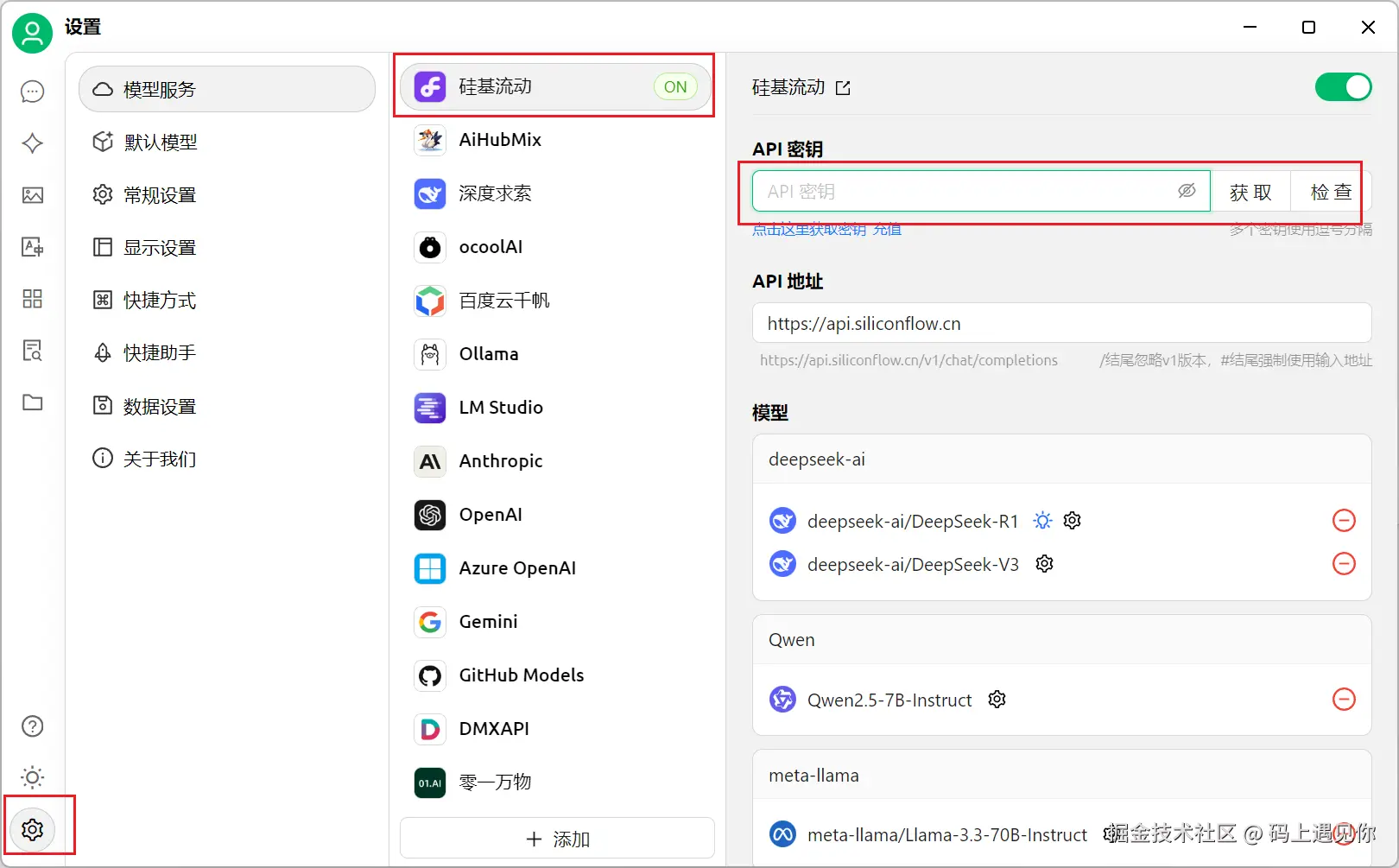
Task: Click the Ollama provider logo
Action: (x=430, y=354)
